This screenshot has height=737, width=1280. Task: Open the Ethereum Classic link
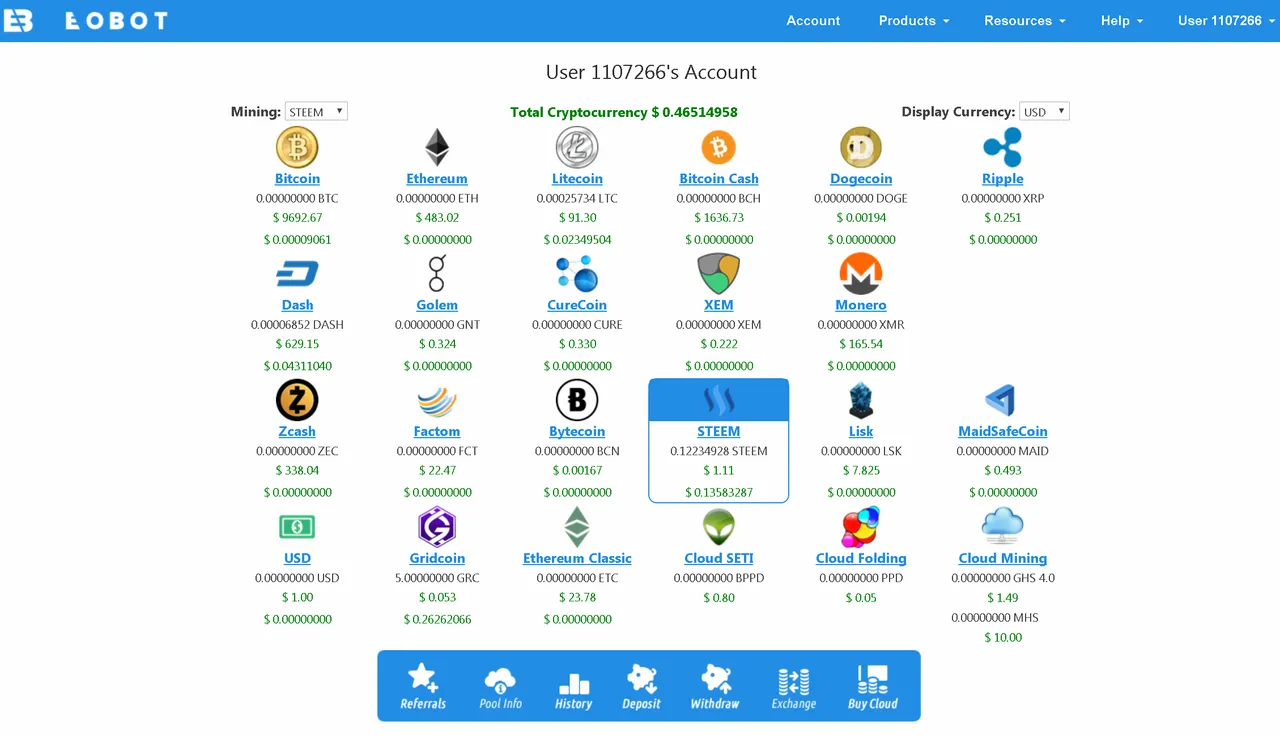577,558
